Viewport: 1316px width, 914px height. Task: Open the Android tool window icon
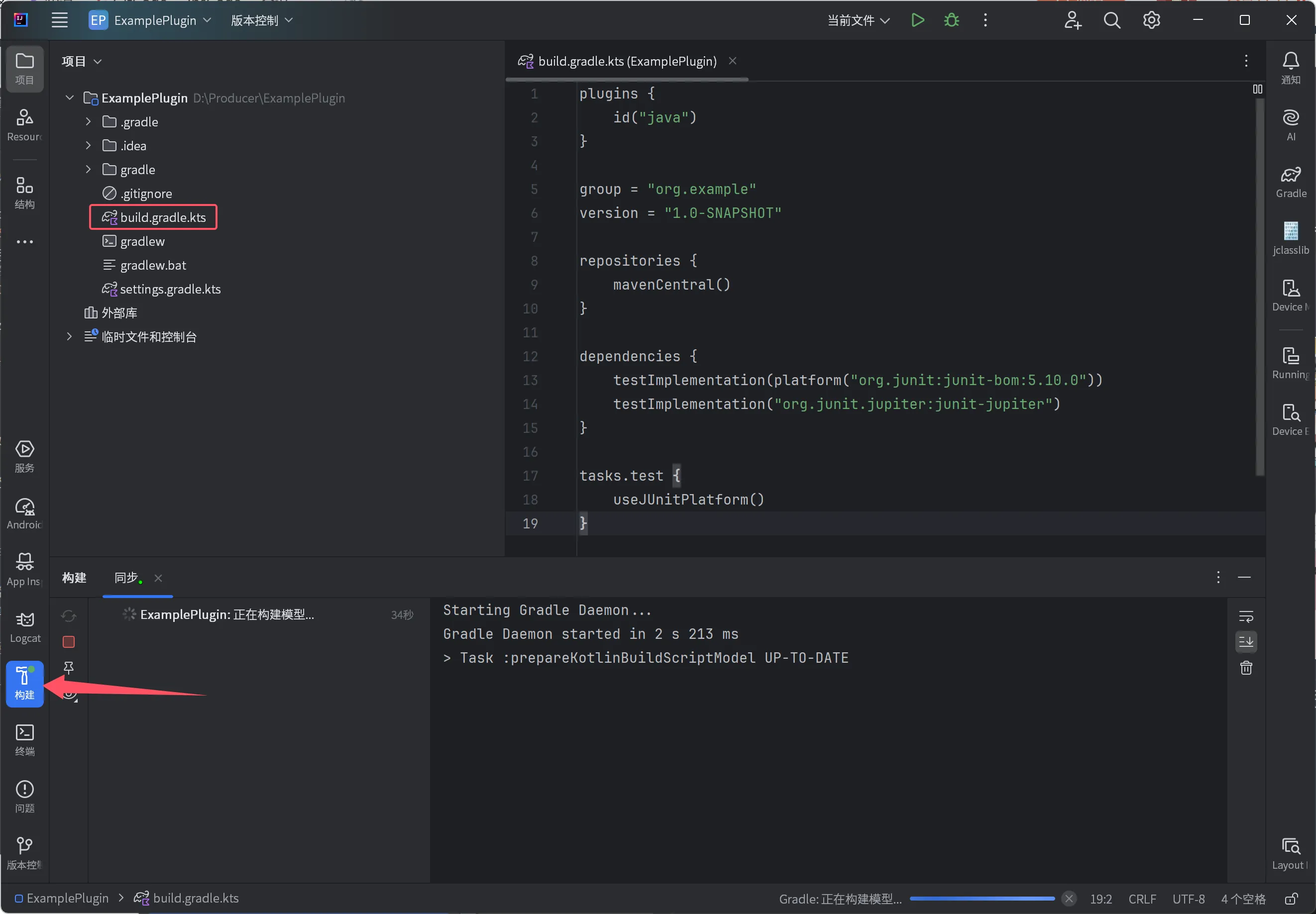24,513
